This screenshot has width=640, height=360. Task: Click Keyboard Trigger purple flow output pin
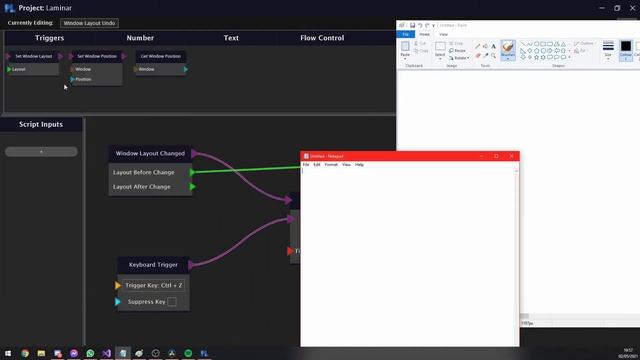191,265
